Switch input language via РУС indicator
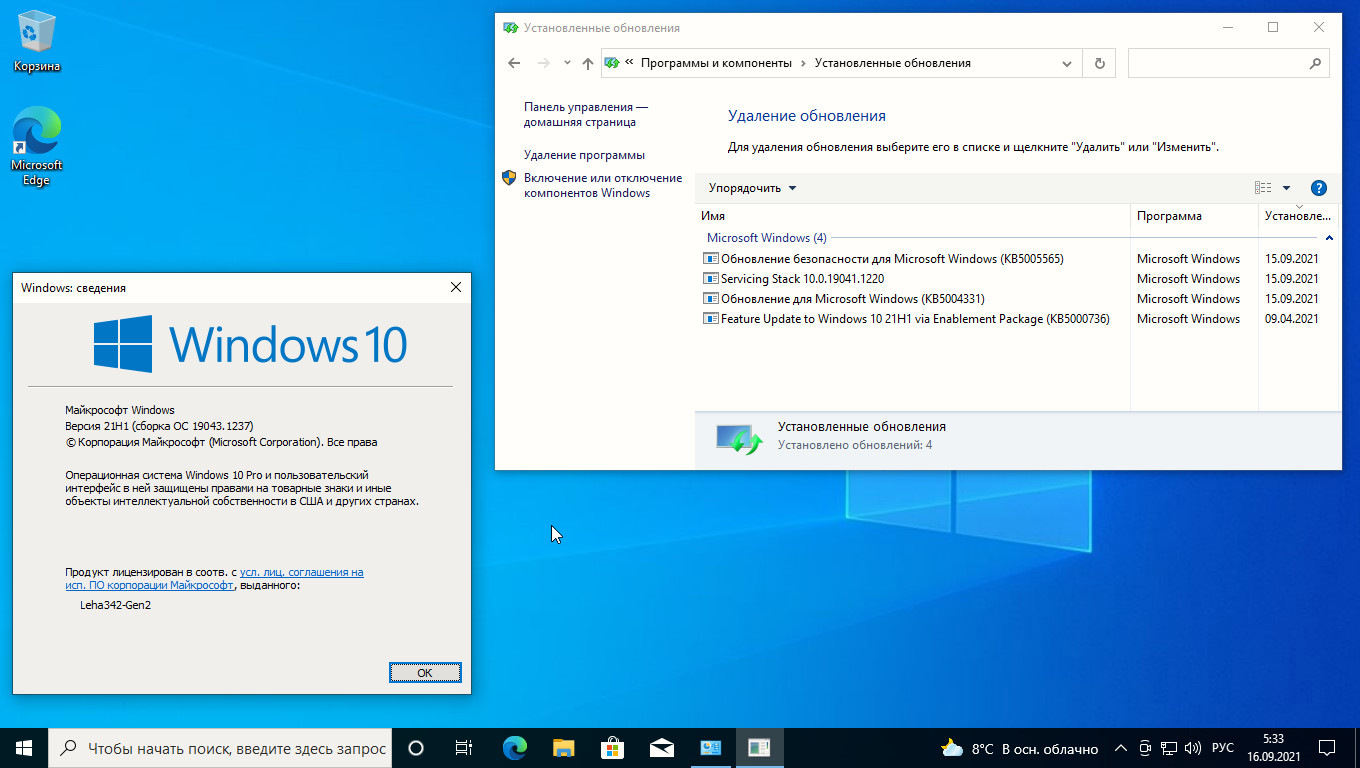 tap(1222, 748)
